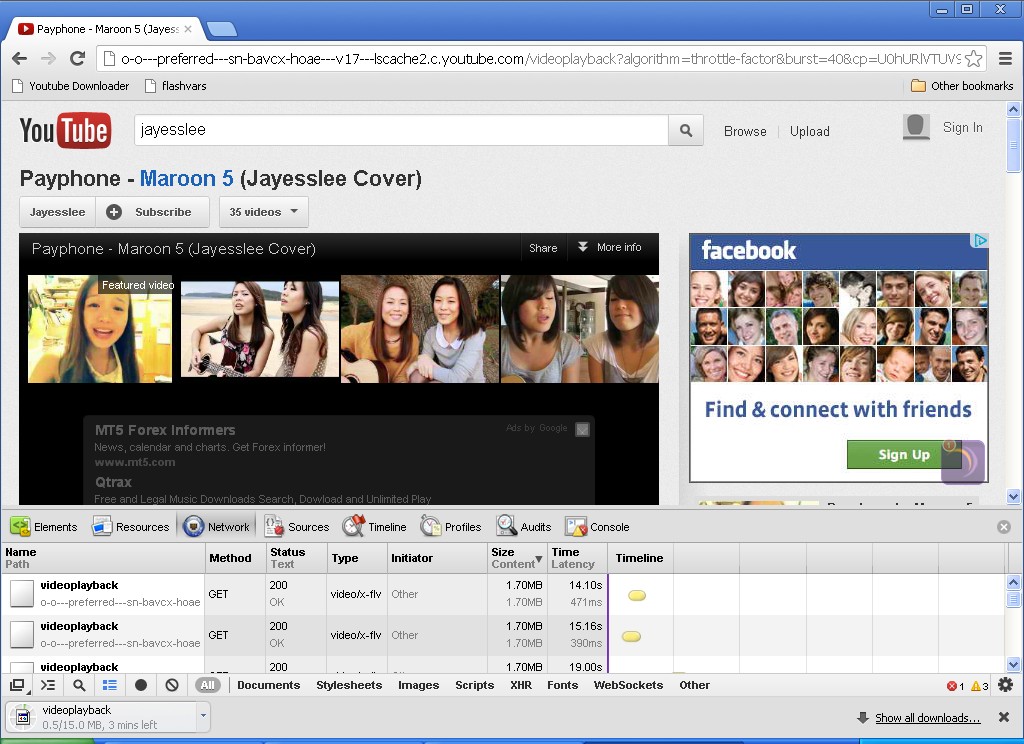This screenshot has height=744, width=1024.
Task: Click the browser forward arrow
Action: coord(48,59)
